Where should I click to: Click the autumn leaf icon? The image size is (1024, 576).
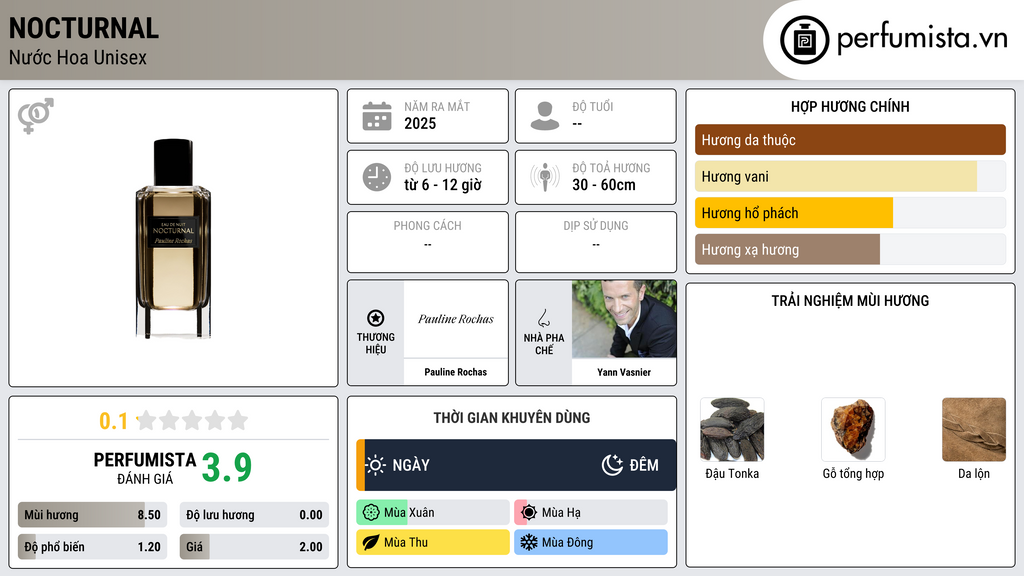click(371, 542)
